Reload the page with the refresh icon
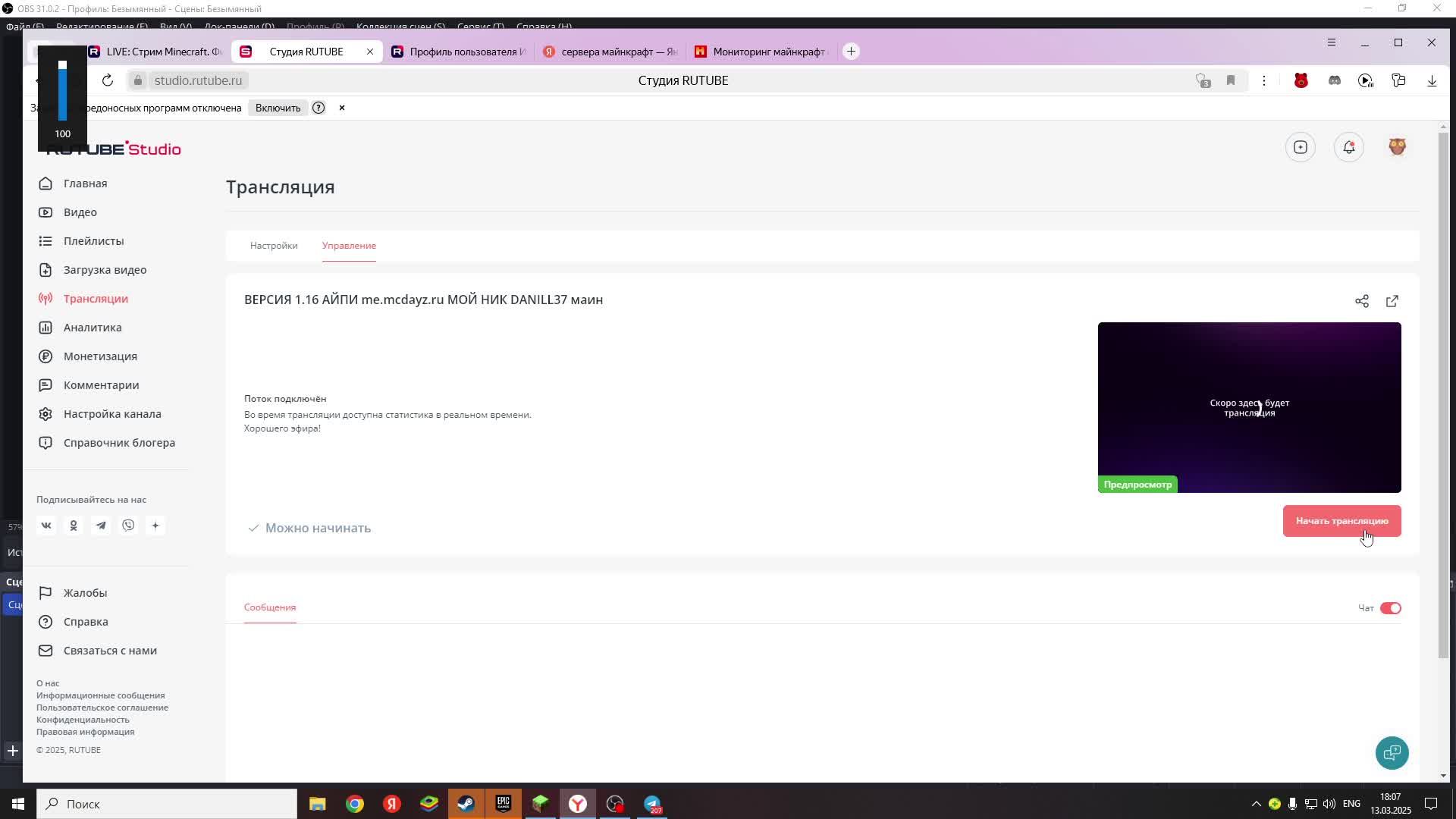This screenshot has height=819, width=1456. tap(108, 80)
